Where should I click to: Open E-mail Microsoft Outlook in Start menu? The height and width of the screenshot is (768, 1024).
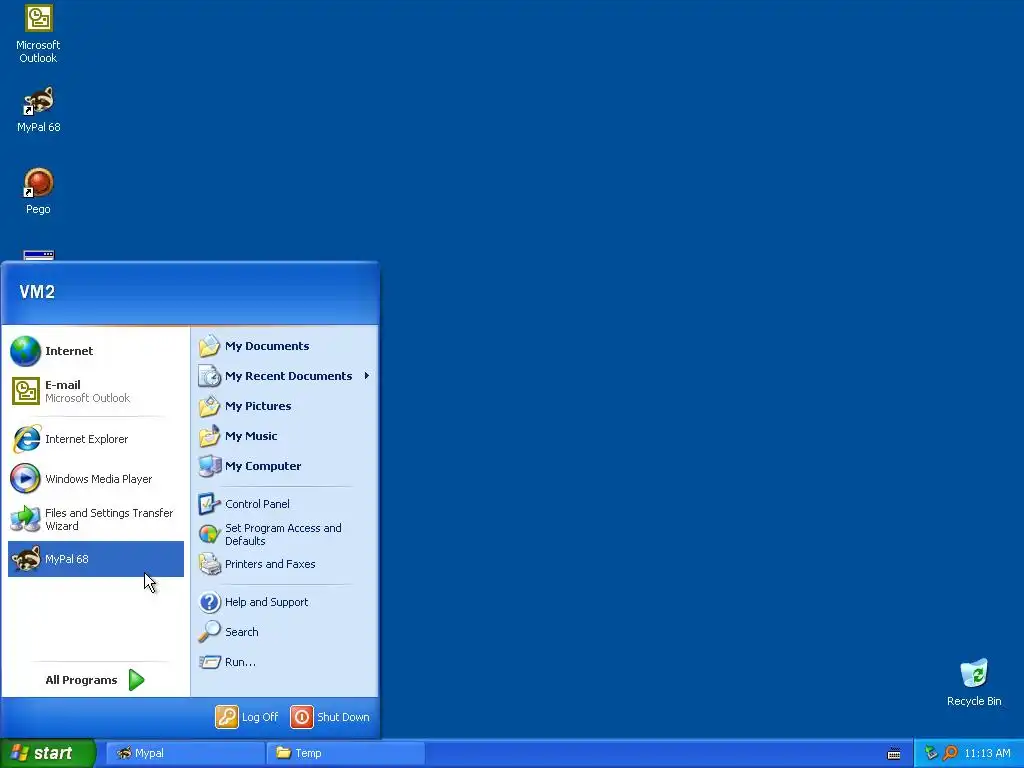coord(95,391)
